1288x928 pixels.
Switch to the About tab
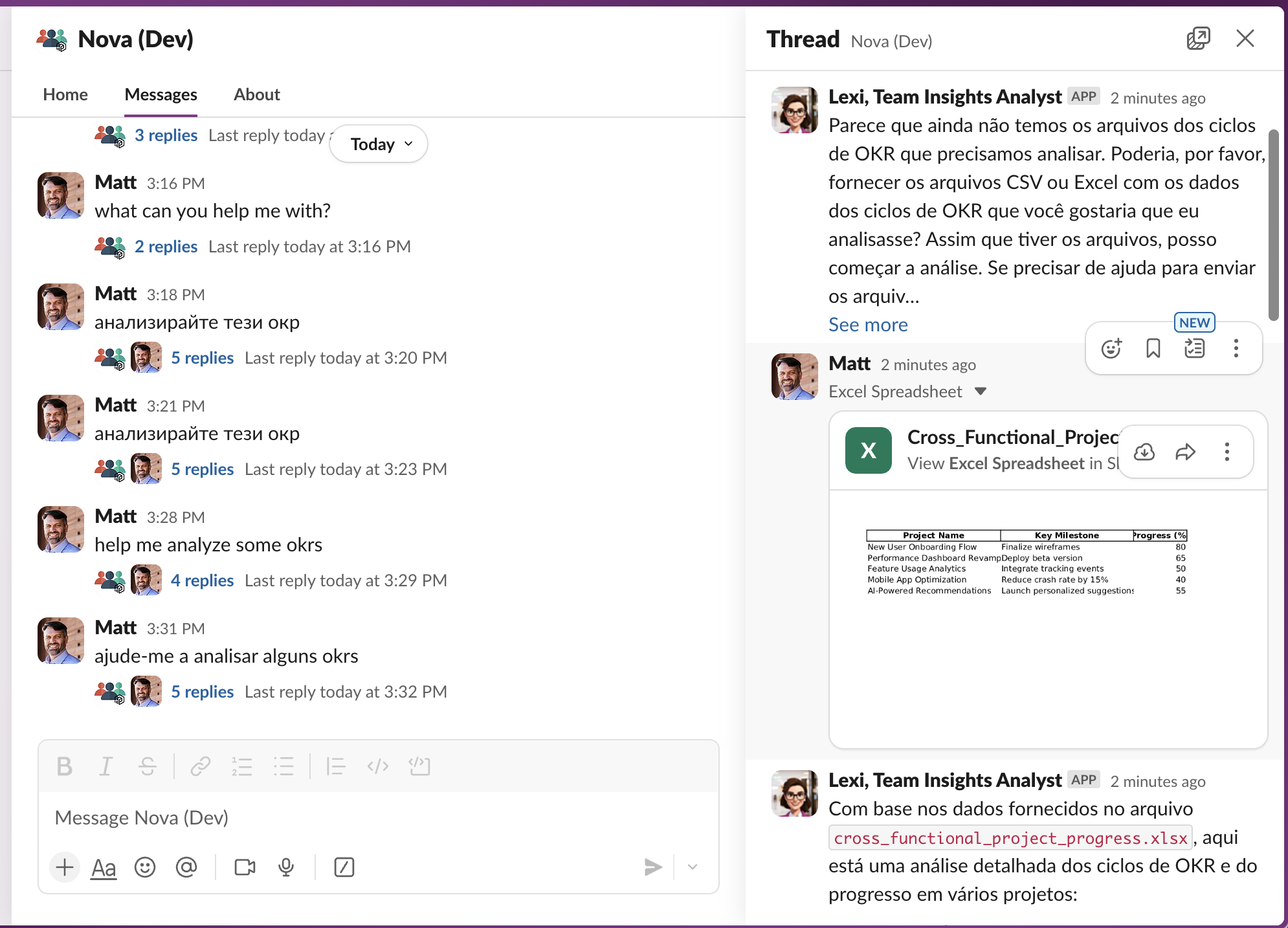[x=256, y=94]
